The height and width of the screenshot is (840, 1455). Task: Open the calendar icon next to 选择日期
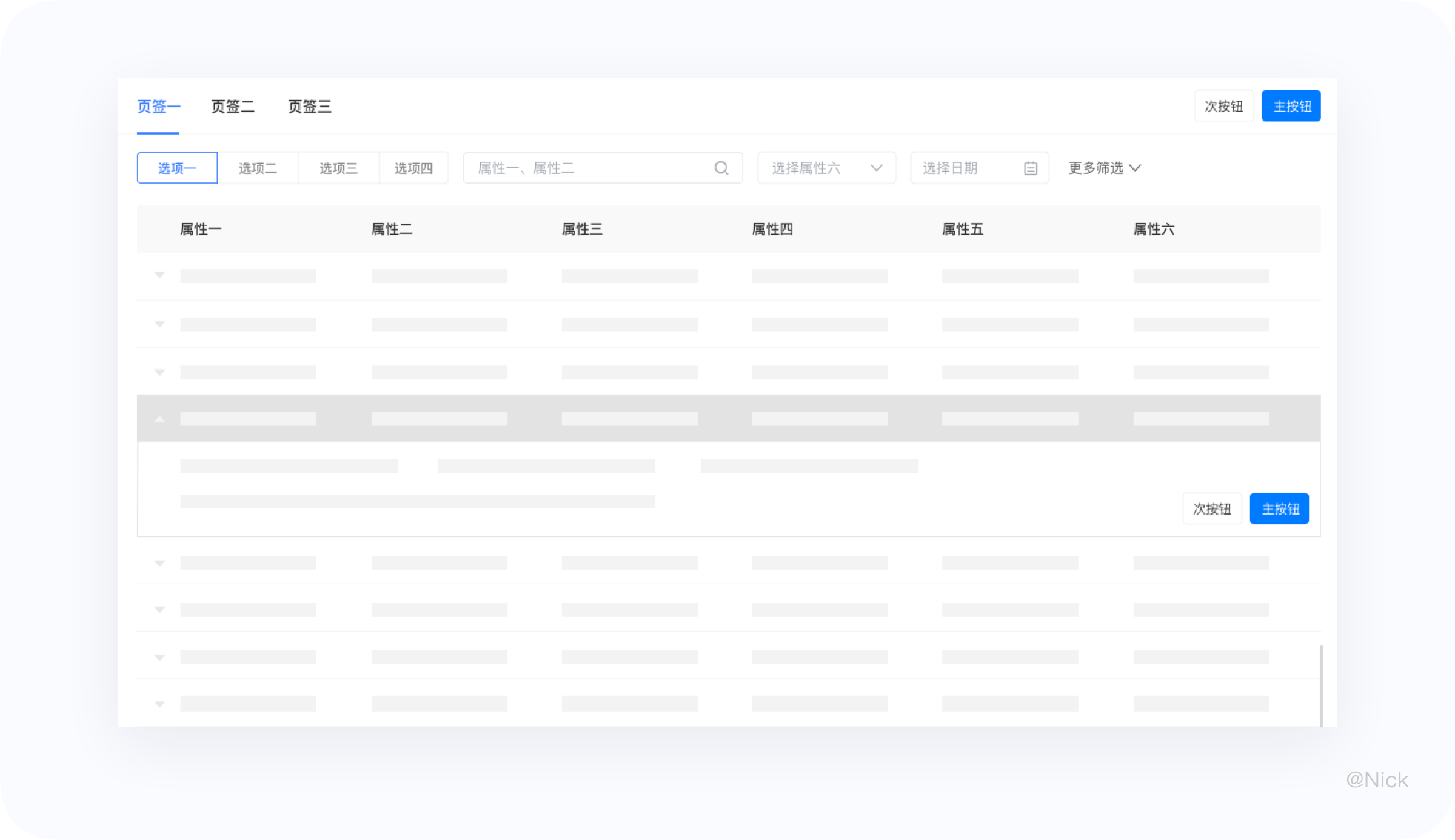pos(1030,168)
